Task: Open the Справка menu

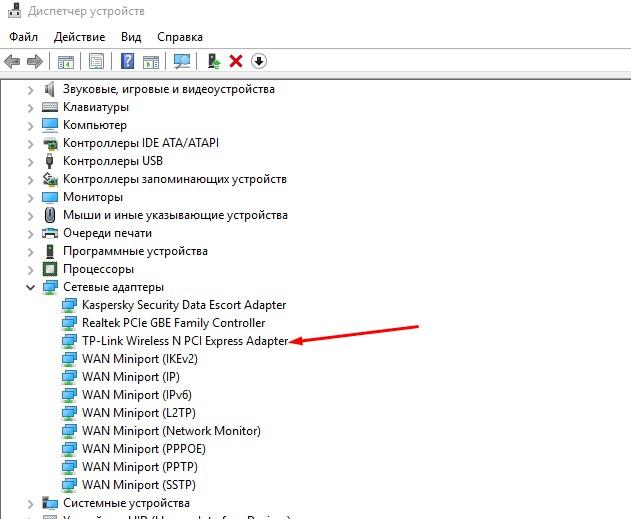Action: coord(179,37)
